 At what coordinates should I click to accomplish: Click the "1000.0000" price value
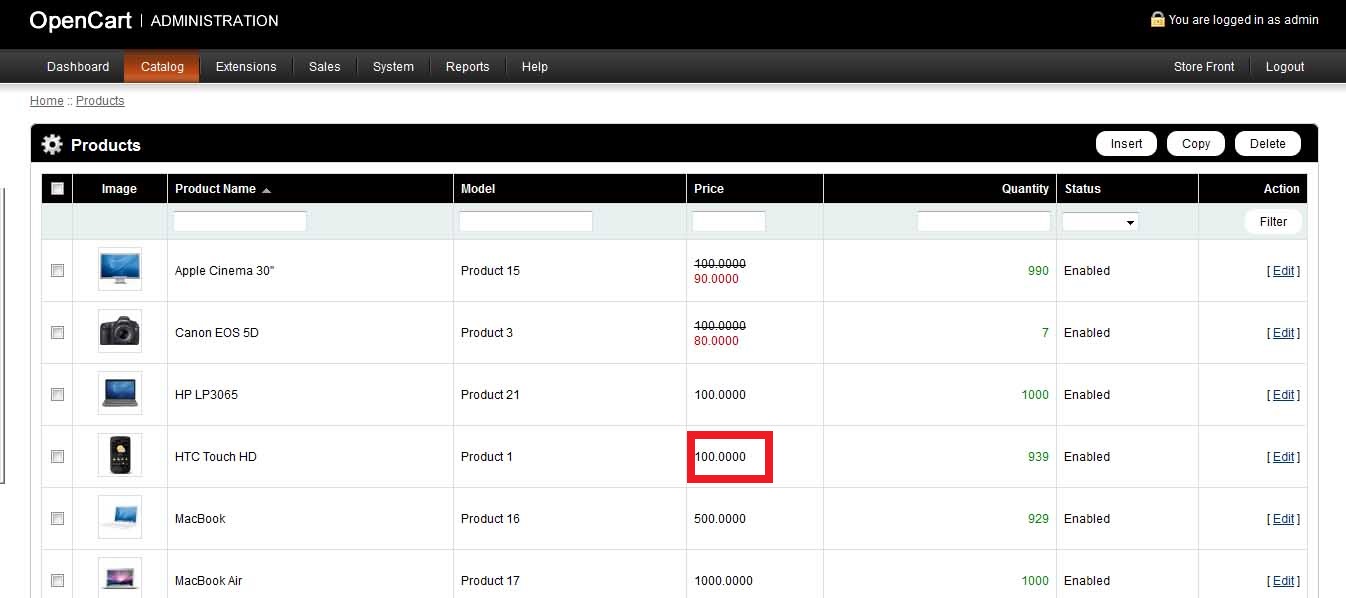click(x=723, y=581)
